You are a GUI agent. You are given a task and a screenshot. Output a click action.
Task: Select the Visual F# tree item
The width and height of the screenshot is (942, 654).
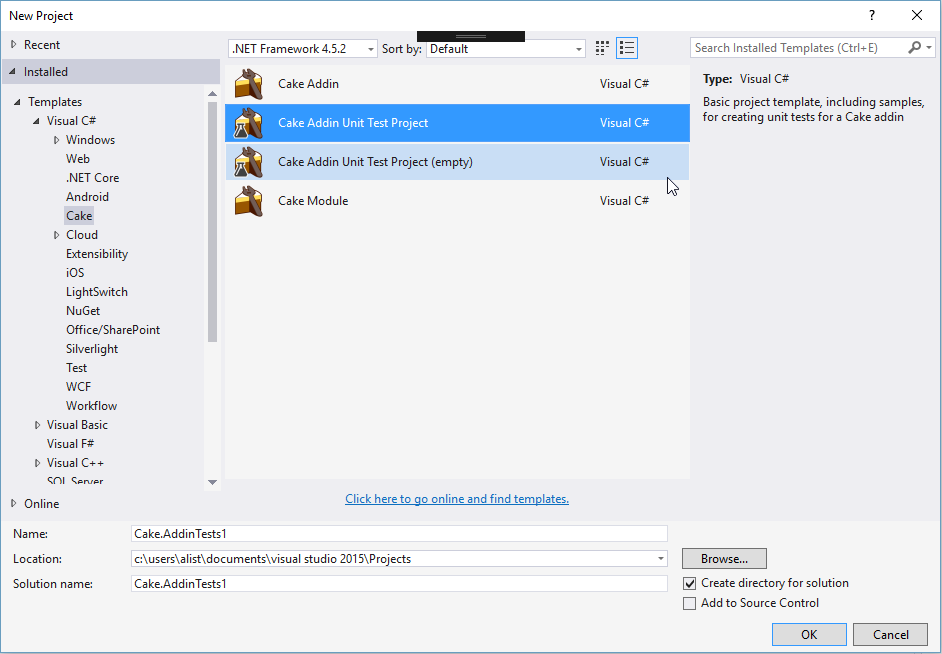pos(70,444)
